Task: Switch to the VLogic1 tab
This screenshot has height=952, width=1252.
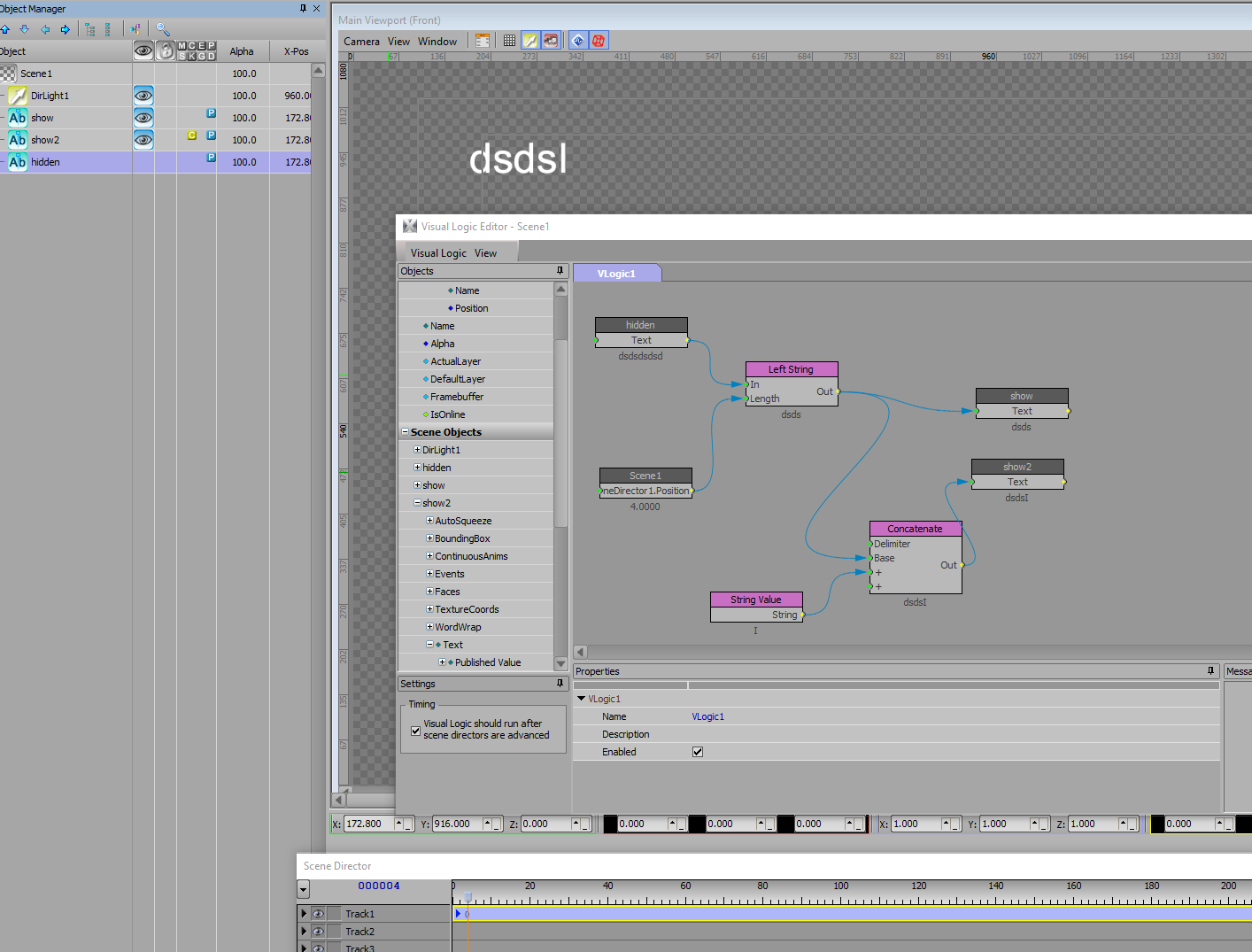Action: pyautogui.click(x=616, y=274)
